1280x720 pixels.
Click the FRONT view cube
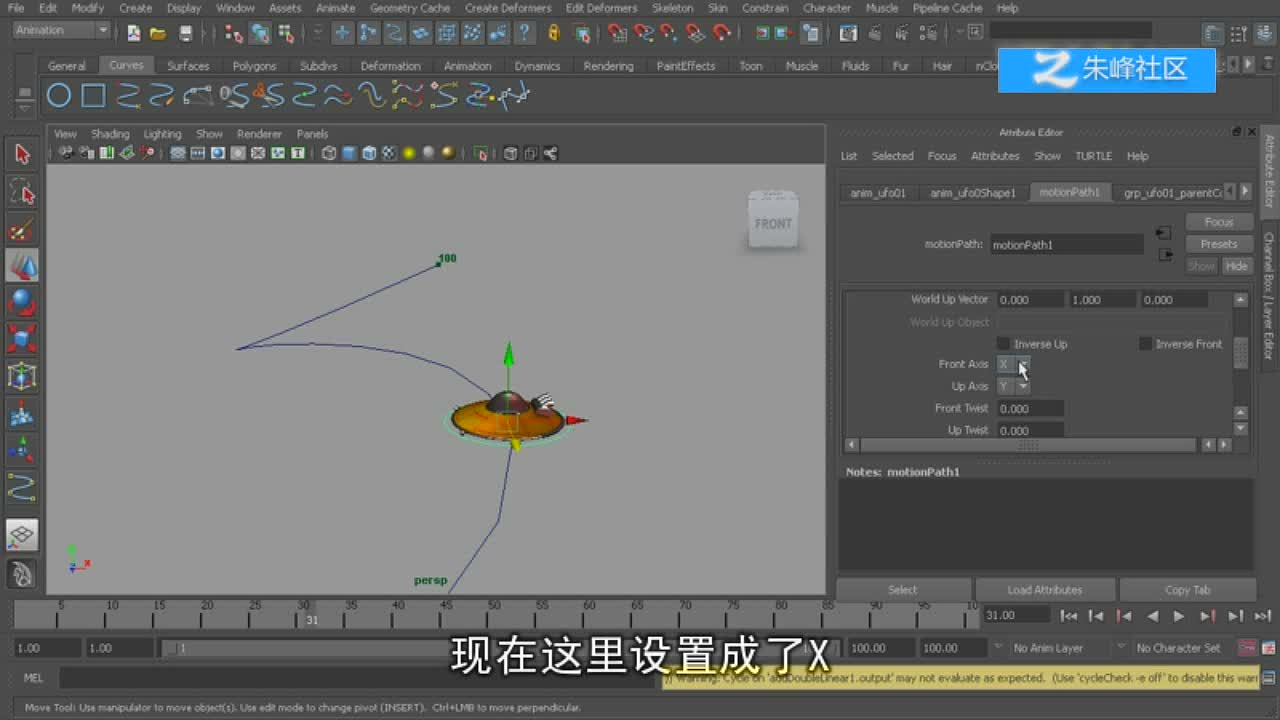point(773,220)
